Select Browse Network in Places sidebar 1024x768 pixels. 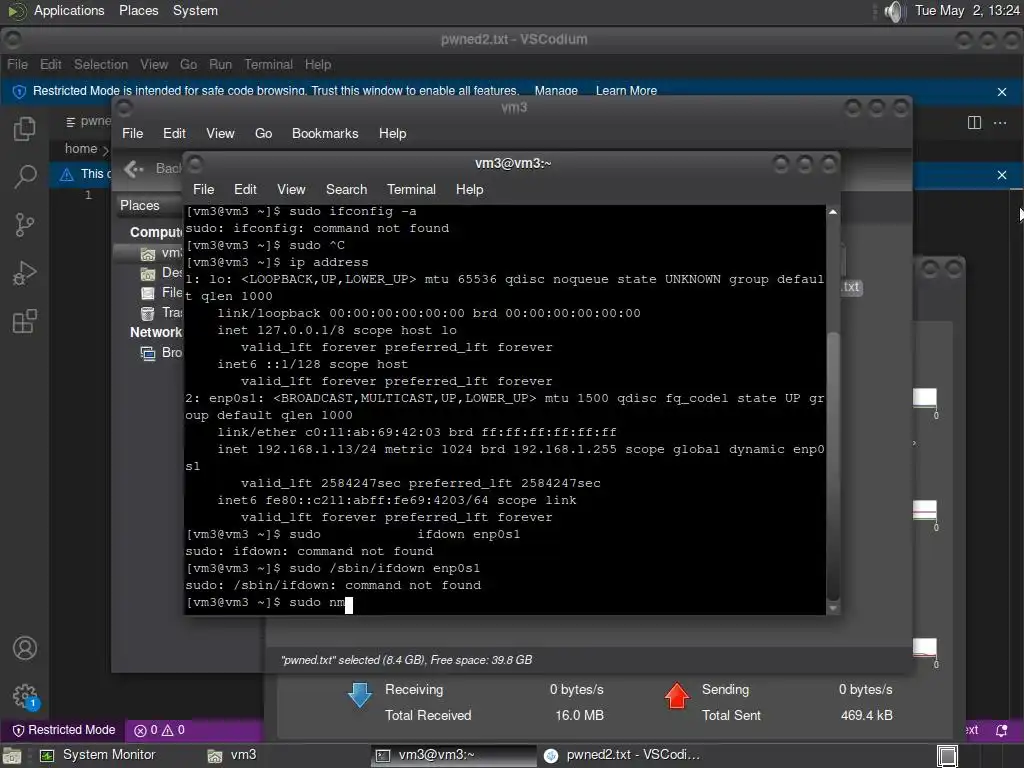click(161, 353)
